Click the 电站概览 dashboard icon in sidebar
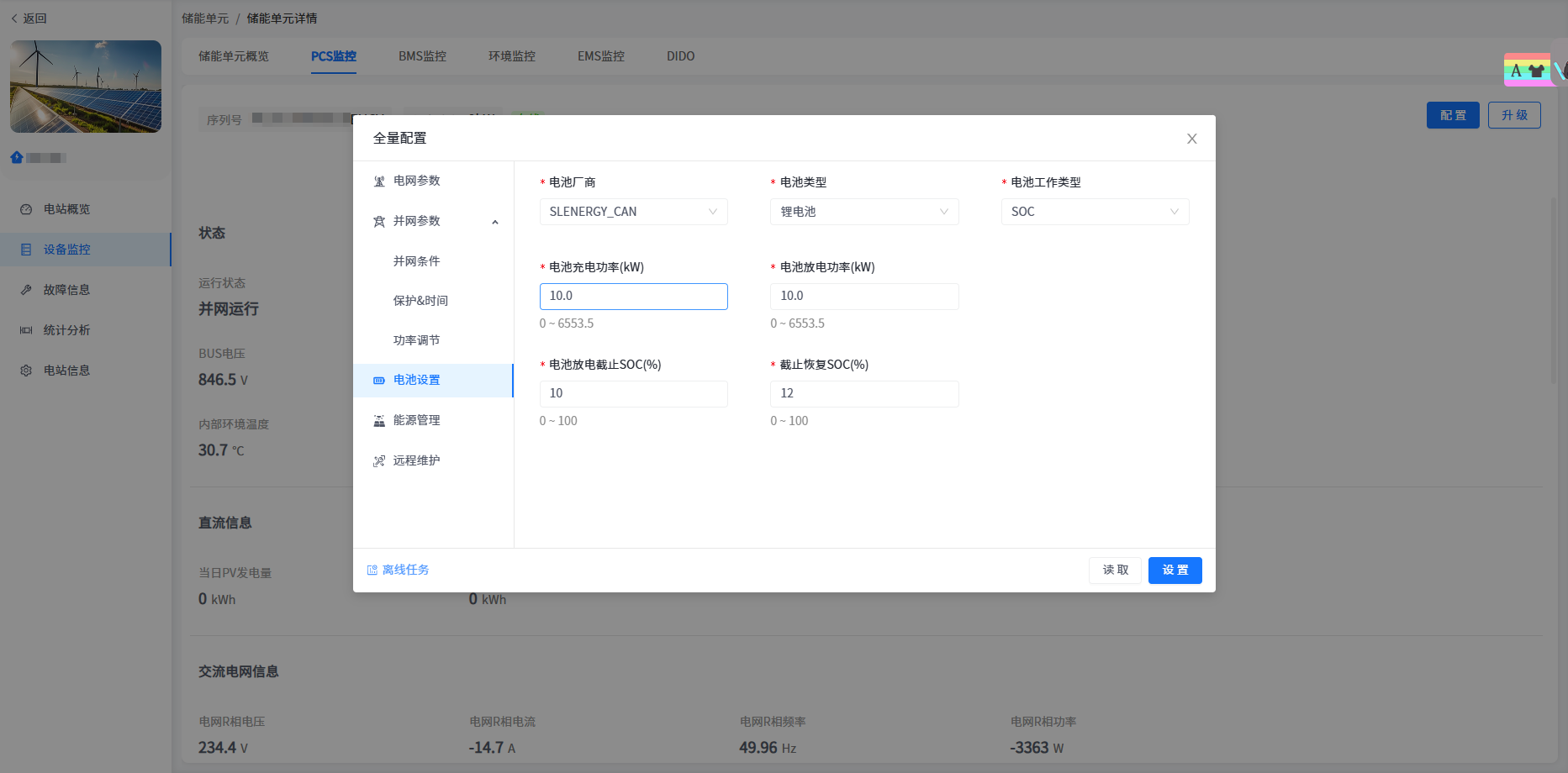Screen dimensions: 1568x773 [x=26, y=210]
